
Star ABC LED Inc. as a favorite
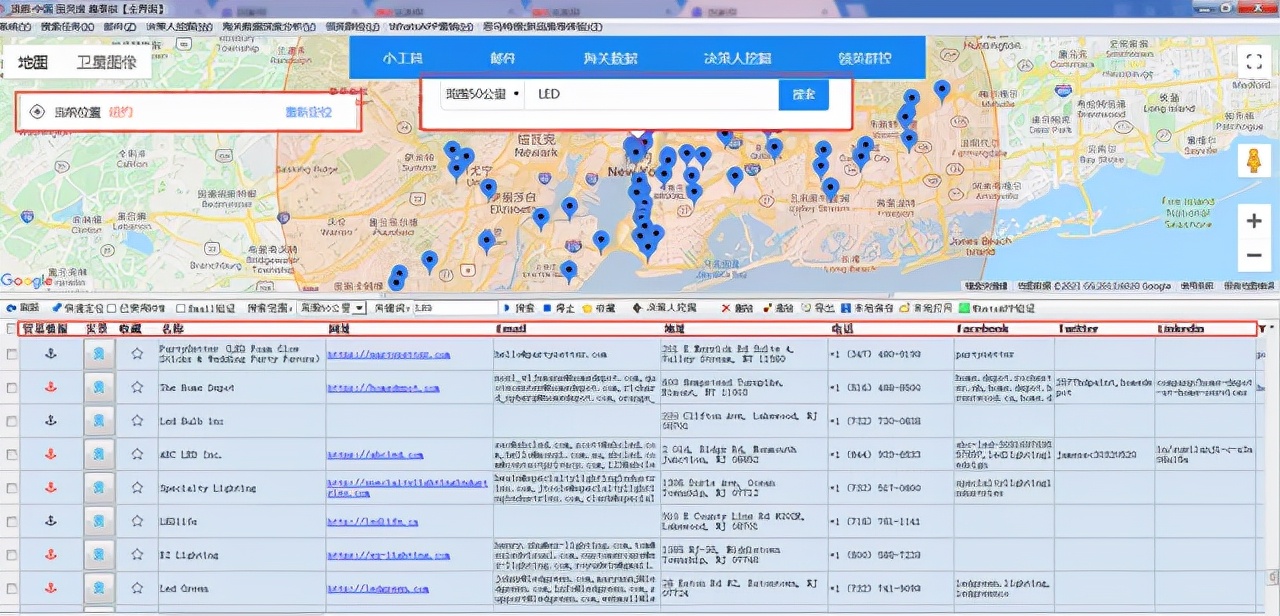[x=137, y=454]
